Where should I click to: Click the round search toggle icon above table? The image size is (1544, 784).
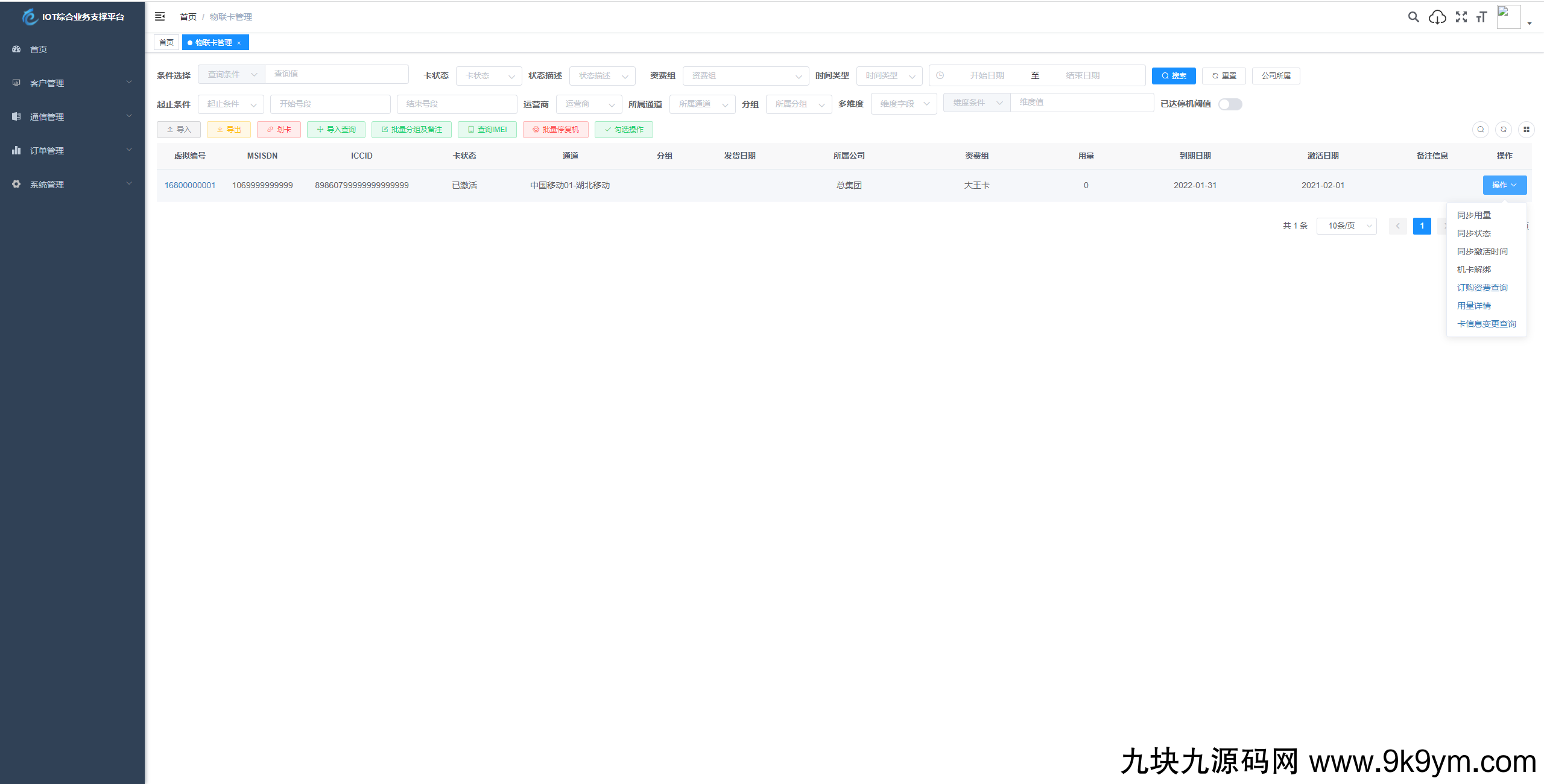coord(1481,129)
